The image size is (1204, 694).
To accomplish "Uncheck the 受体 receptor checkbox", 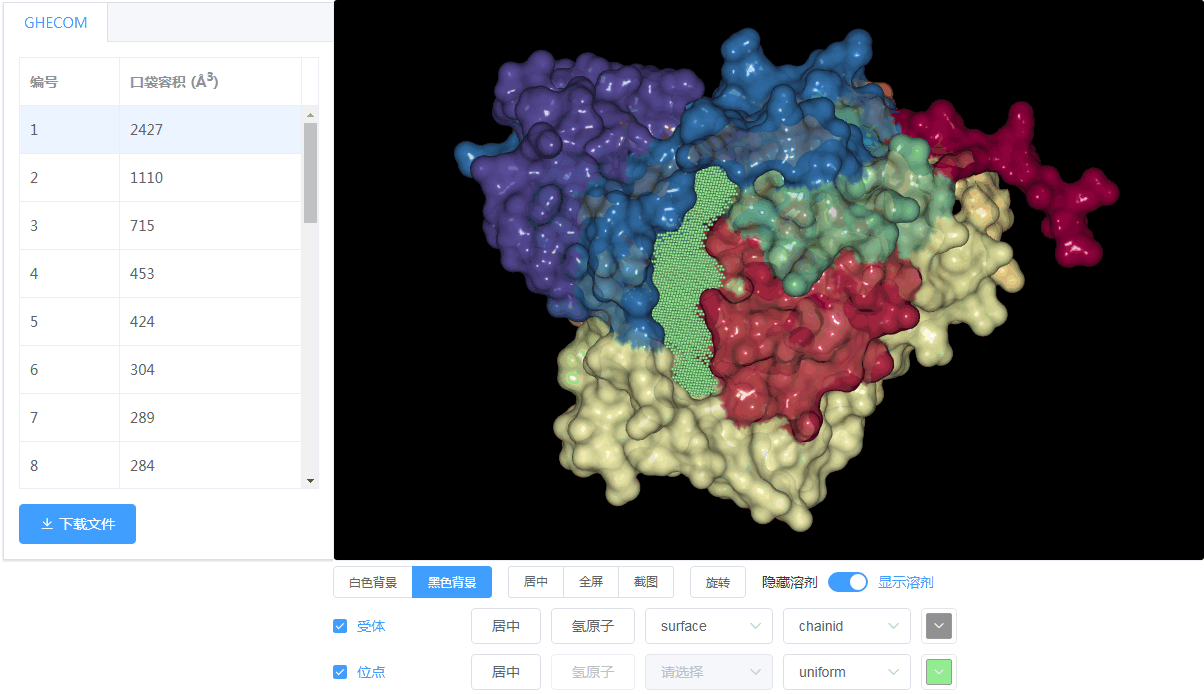I will pos(340,626).
